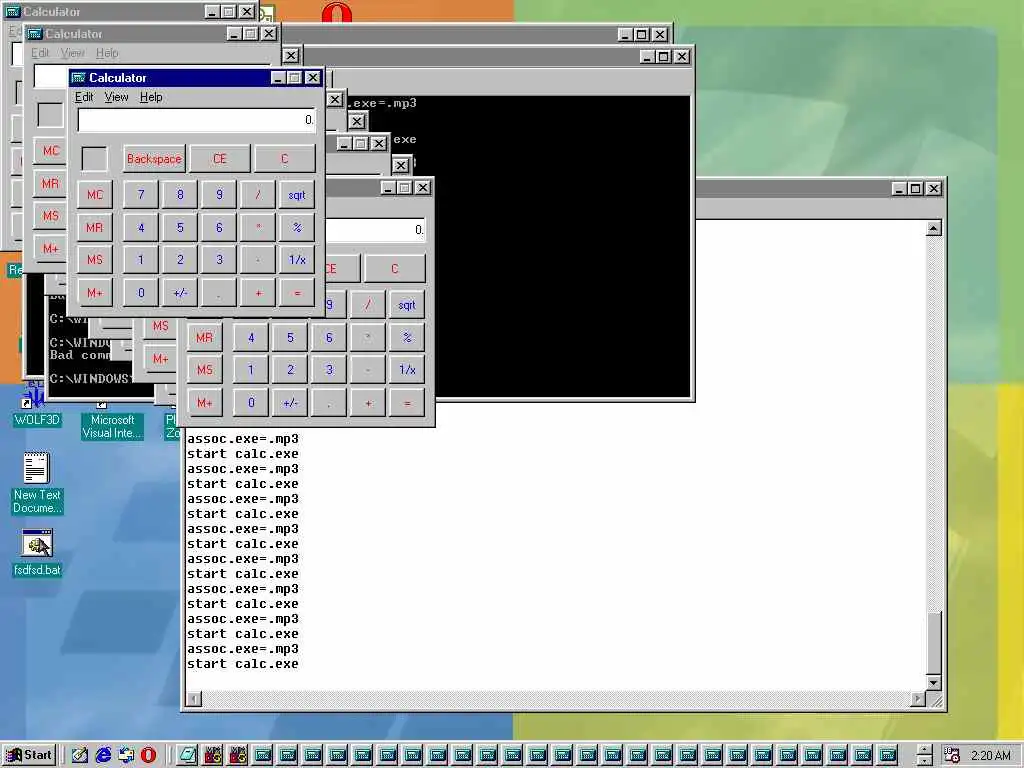The height and width of the screenshot is (768, 1024).
Task: Open View menu in active Calculator
Action: click(116, 97)
